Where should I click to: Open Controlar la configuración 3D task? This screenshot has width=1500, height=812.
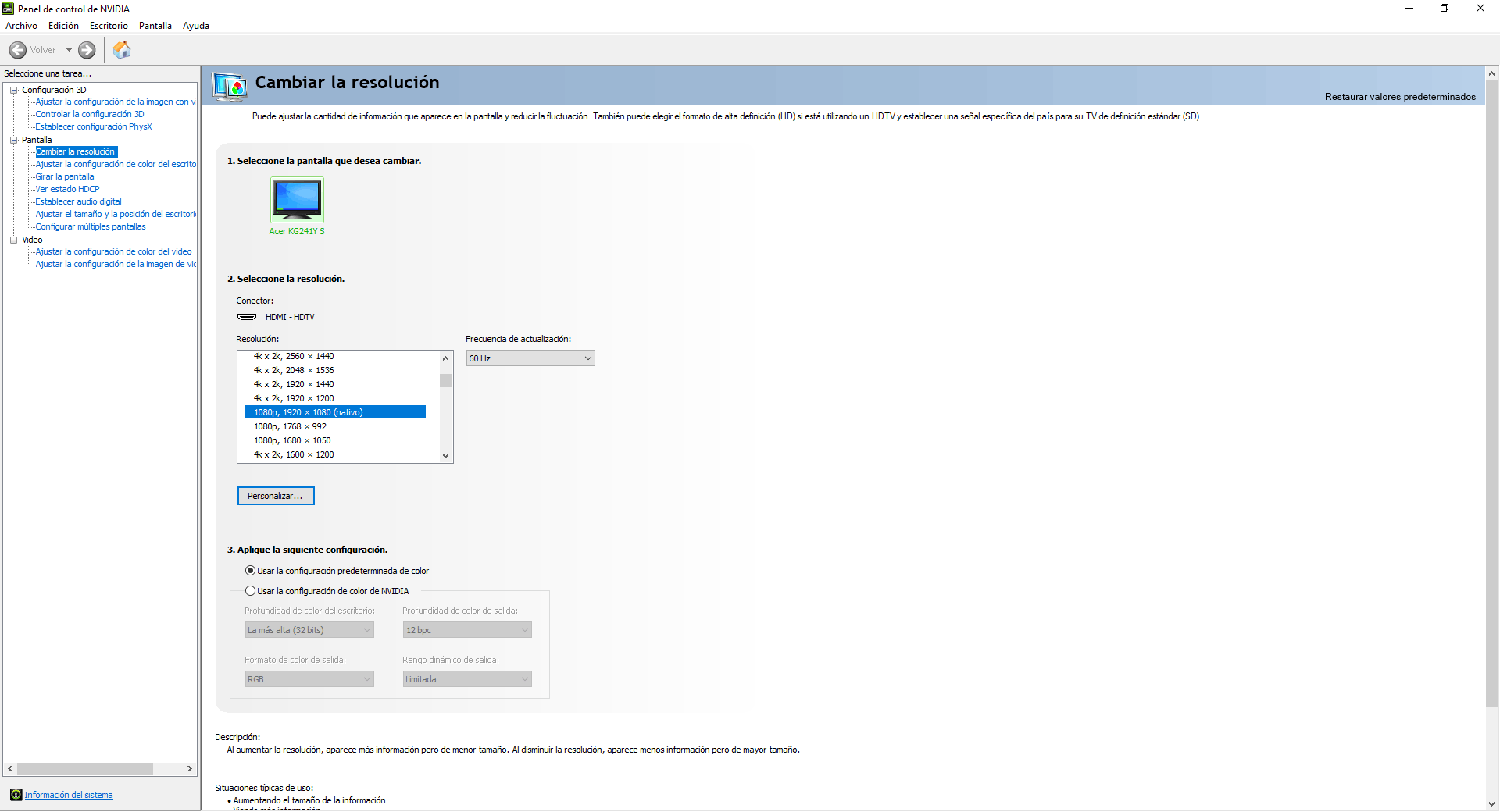pos(90,114)
